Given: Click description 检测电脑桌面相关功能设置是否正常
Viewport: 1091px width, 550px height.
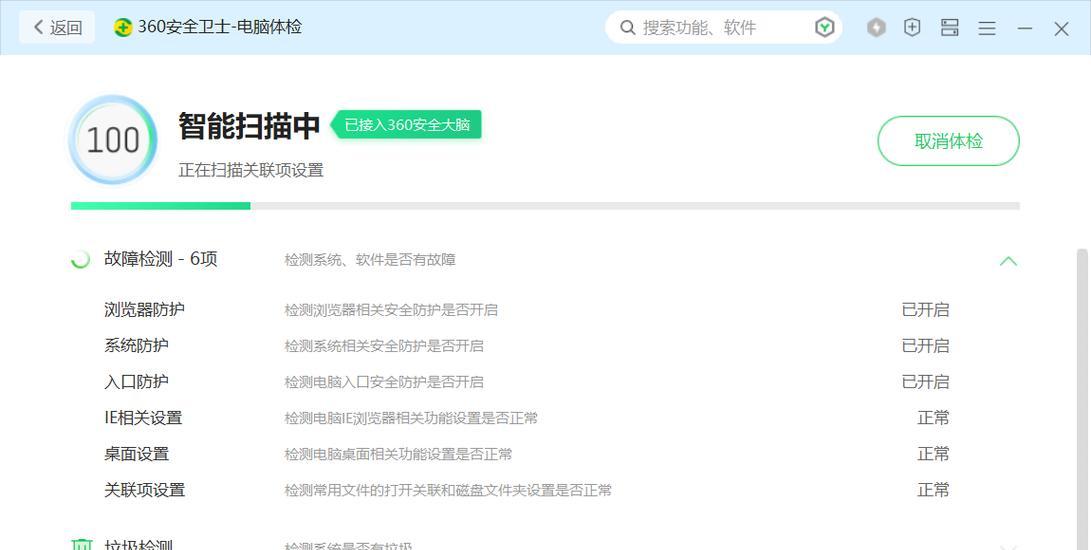Looking at the screenshot, I should click(398, 455).
